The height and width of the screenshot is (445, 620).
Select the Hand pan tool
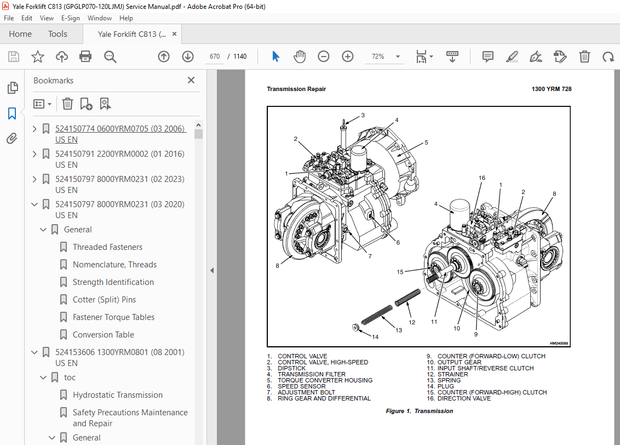click(299, 57)
